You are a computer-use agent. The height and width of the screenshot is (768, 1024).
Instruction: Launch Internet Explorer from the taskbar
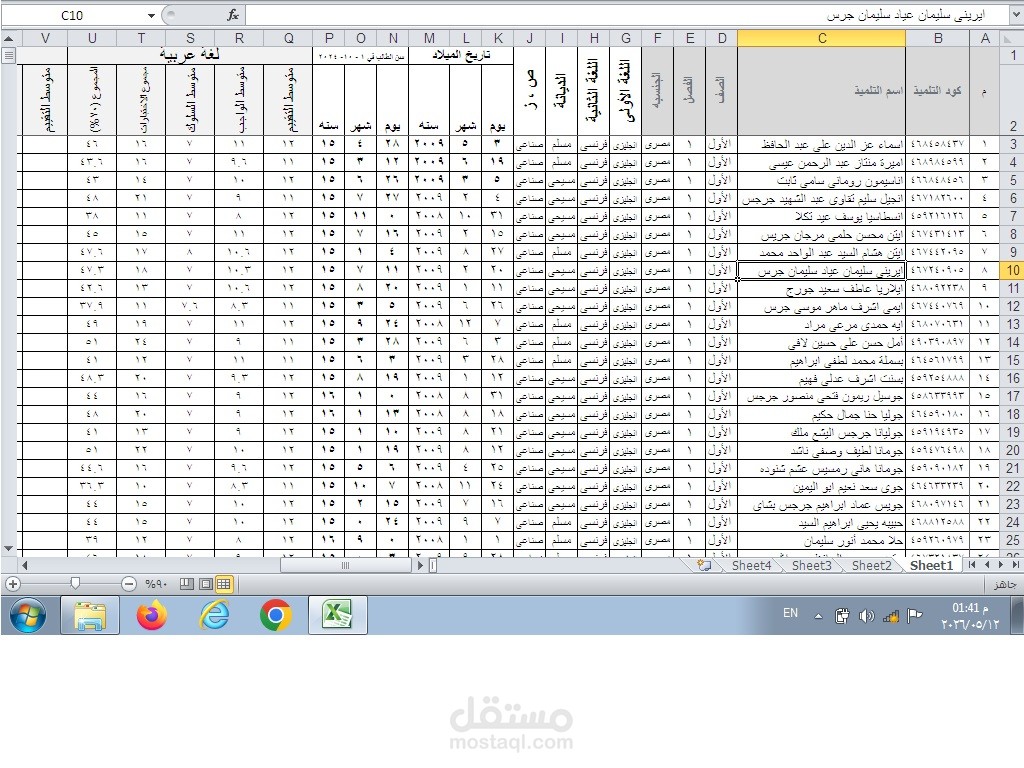click(214, 615)
